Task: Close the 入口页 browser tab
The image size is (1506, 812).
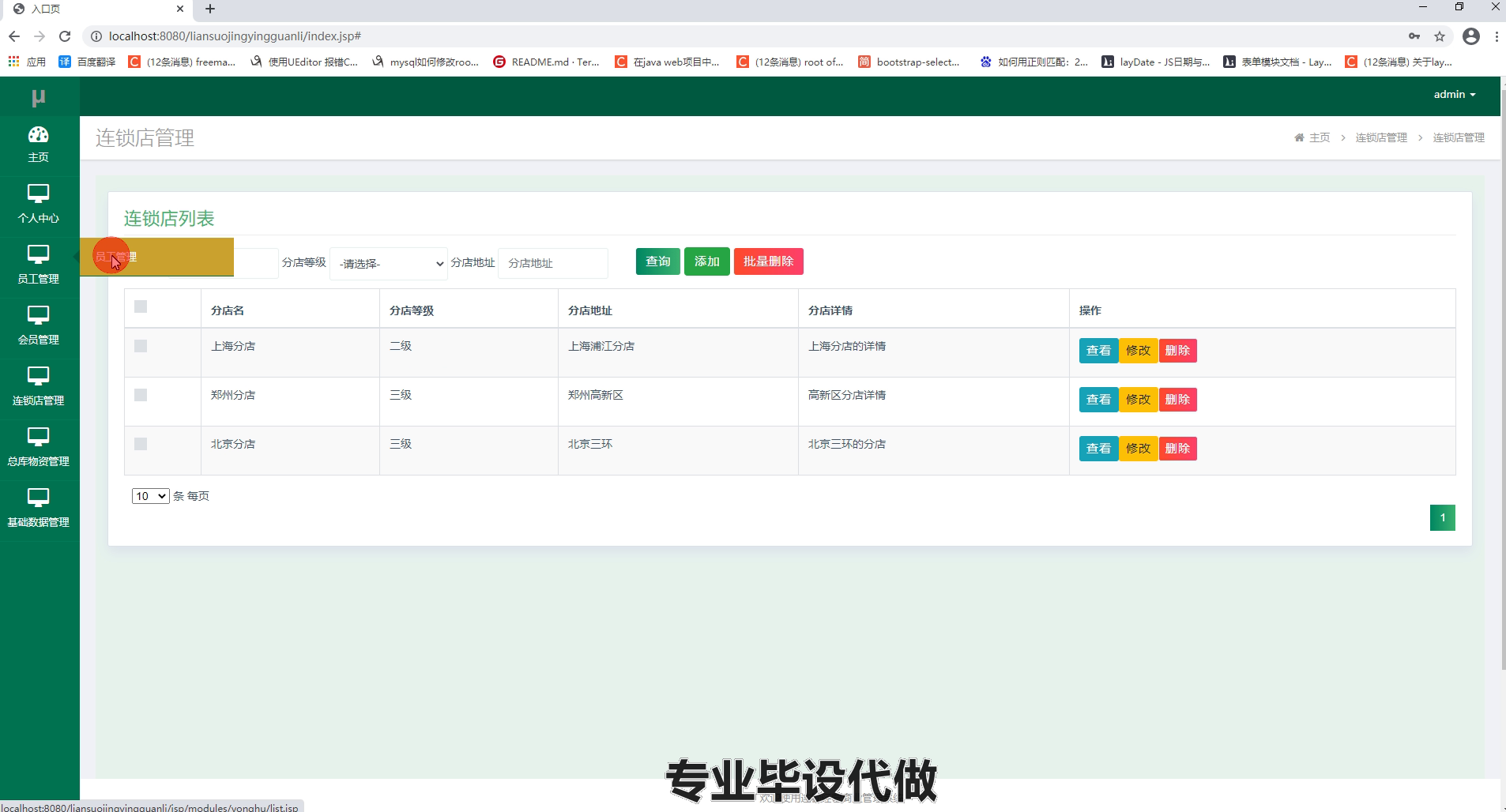Action: pyautogui.click(x=180, y=9)
